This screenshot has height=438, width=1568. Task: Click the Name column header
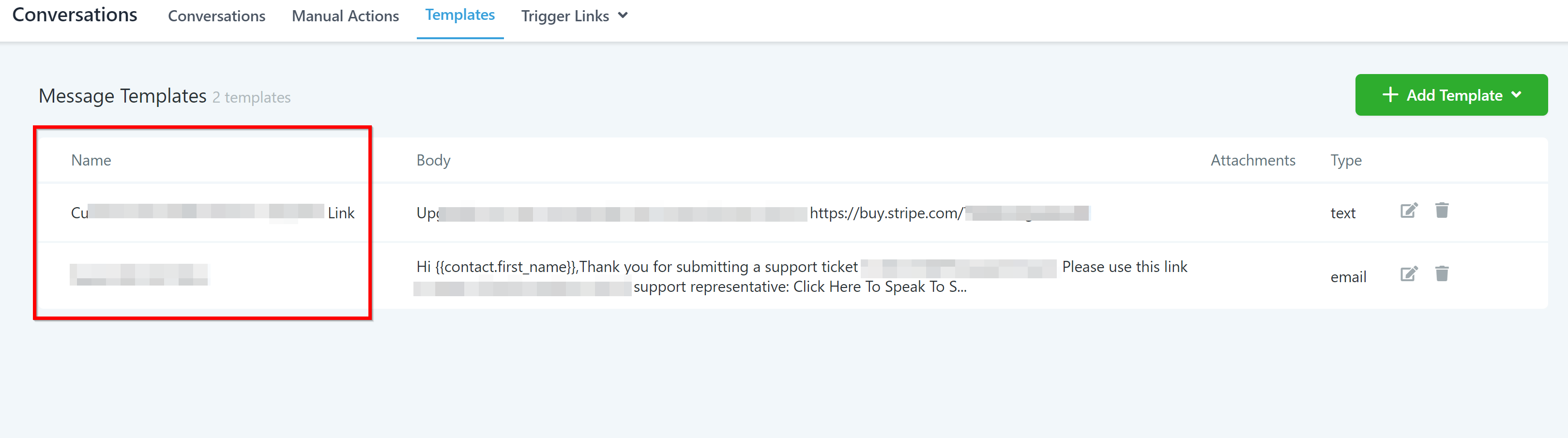tap(91, 160)
